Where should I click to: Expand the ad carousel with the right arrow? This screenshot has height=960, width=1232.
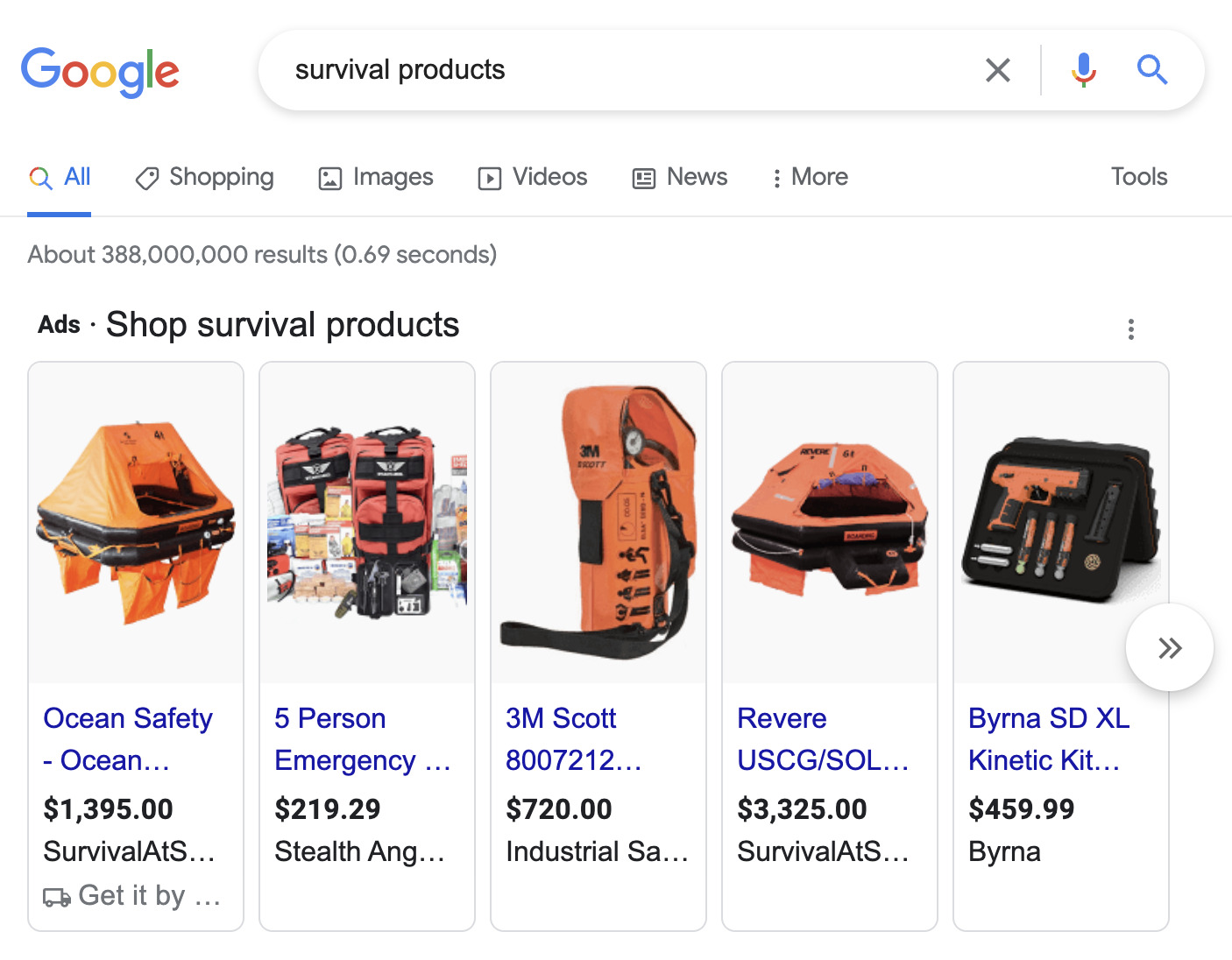(1169, 647)
